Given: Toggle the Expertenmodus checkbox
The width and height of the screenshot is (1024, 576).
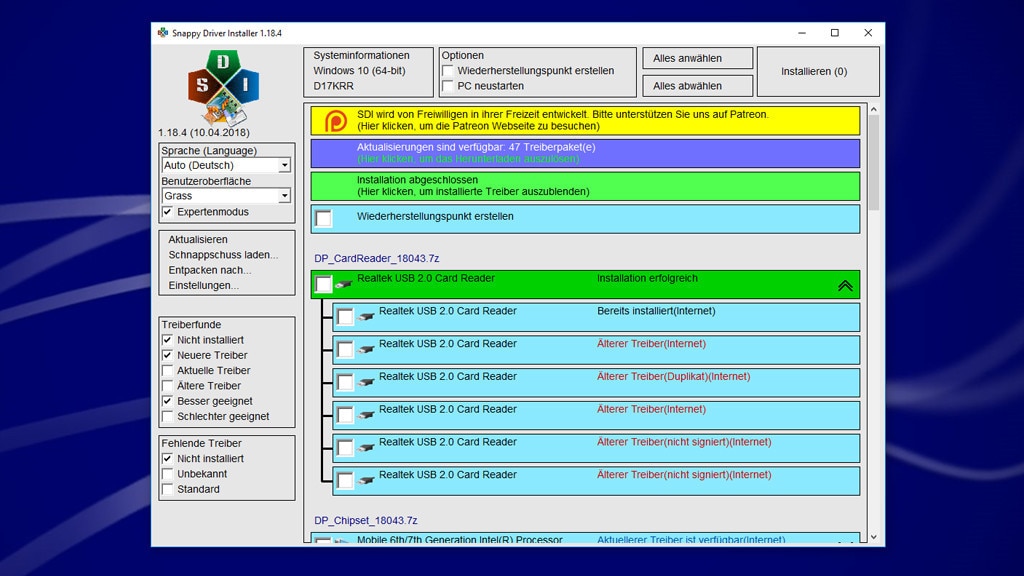Looking at the screenshot, I should [168, 212].
